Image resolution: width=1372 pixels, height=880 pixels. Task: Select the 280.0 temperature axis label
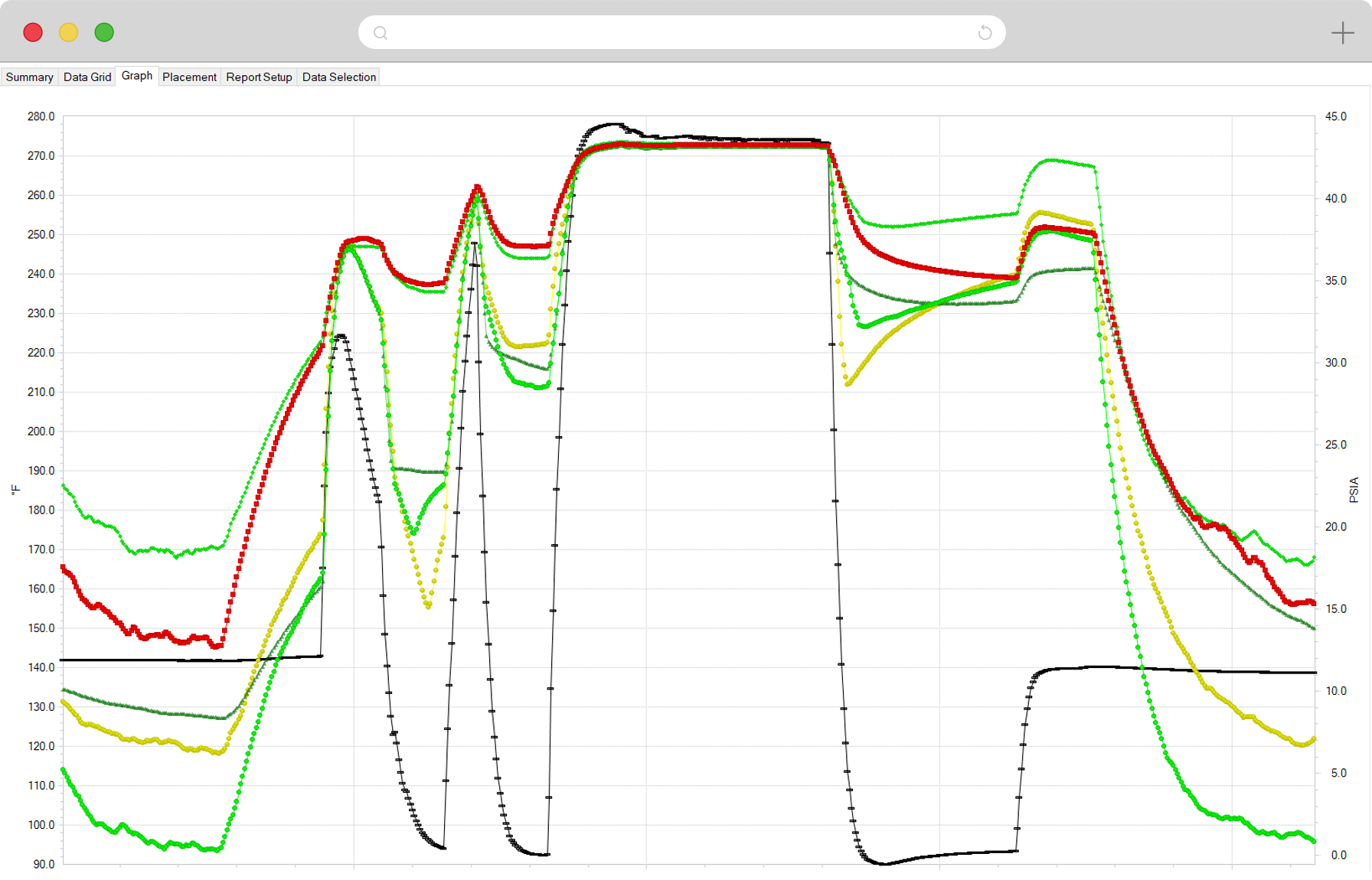coord(41,116)
